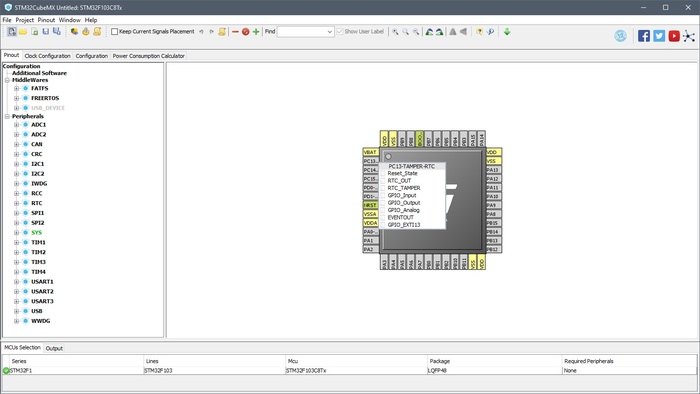The height and width of the screenshot is (394, 700).
Task: Click the green download arrow icon
Action: pyautogui.click(x=507, y=32)
